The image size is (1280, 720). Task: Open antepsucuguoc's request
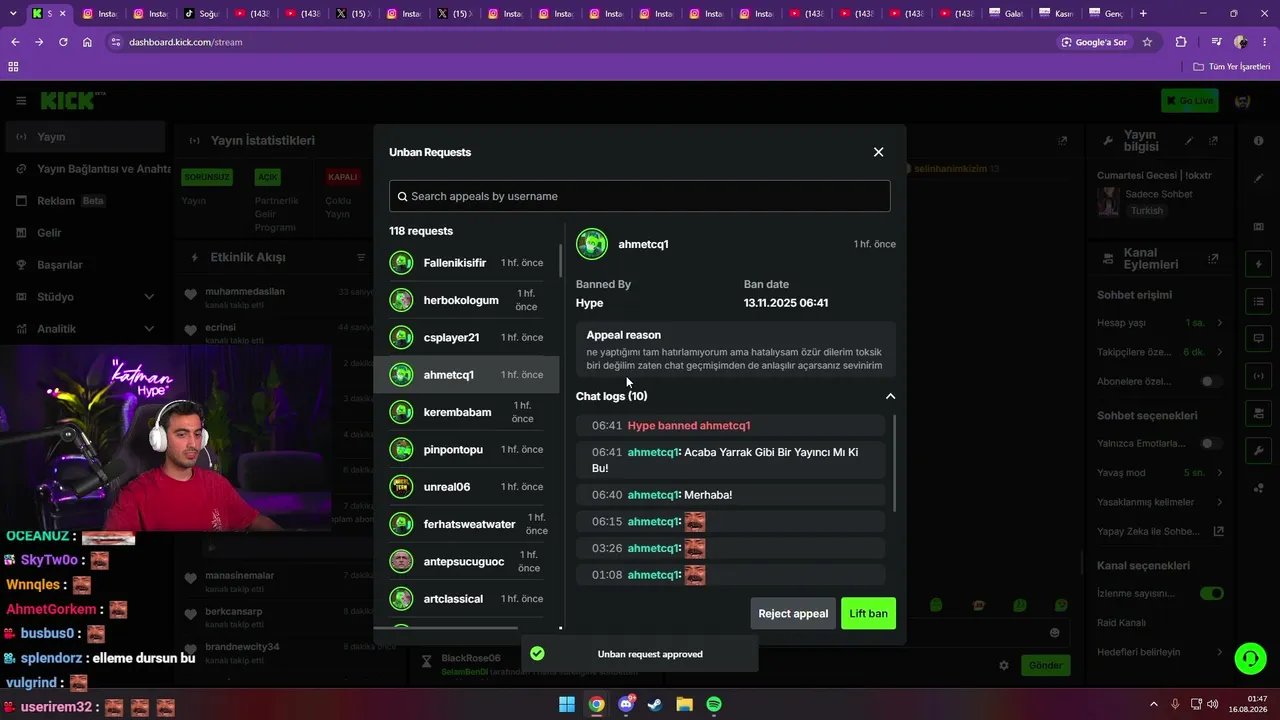coord(466,562)
